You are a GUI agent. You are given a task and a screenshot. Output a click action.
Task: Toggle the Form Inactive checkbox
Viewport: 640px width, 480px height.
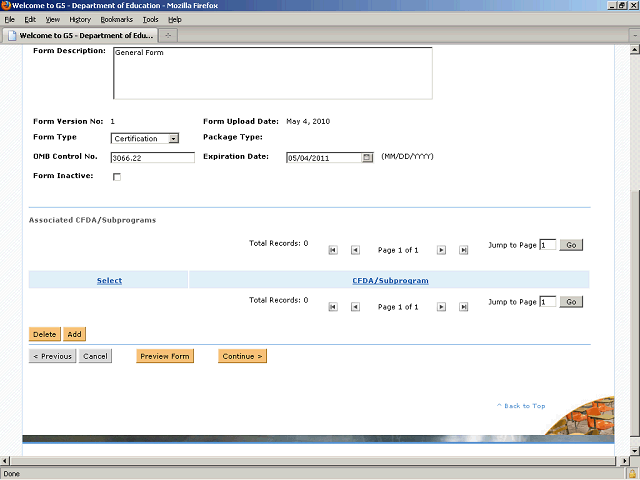tap(117, 177)
